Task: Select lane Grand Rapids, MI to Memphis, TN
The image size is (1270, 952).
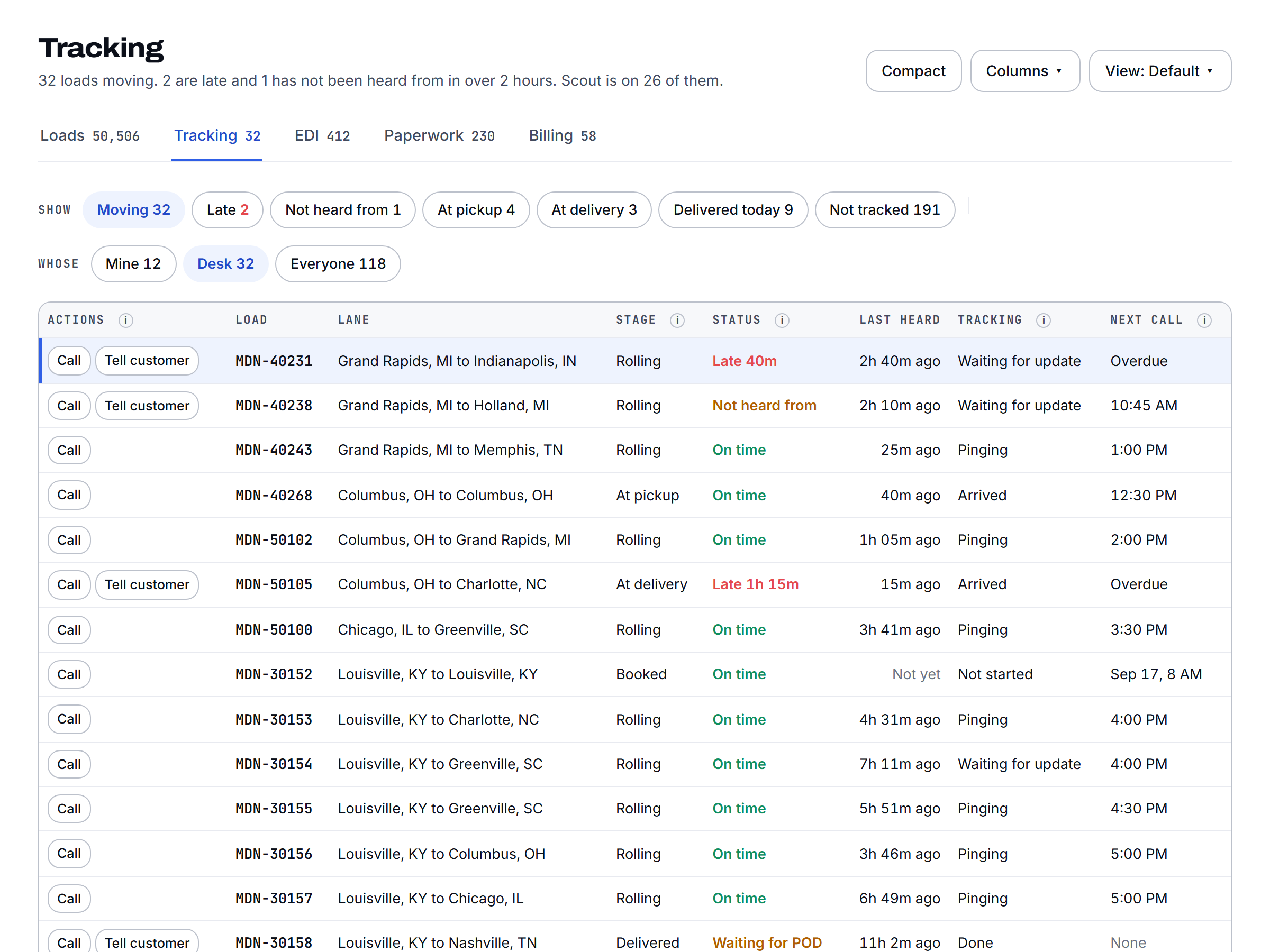Action: tap(450, 450)
